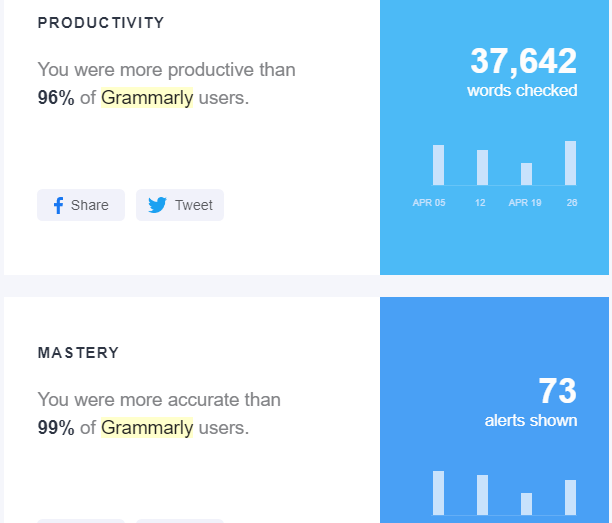Select the last bar in alerts shown chart
The width and height of the screenshot is (612, 523).
[x=570, y=497]
